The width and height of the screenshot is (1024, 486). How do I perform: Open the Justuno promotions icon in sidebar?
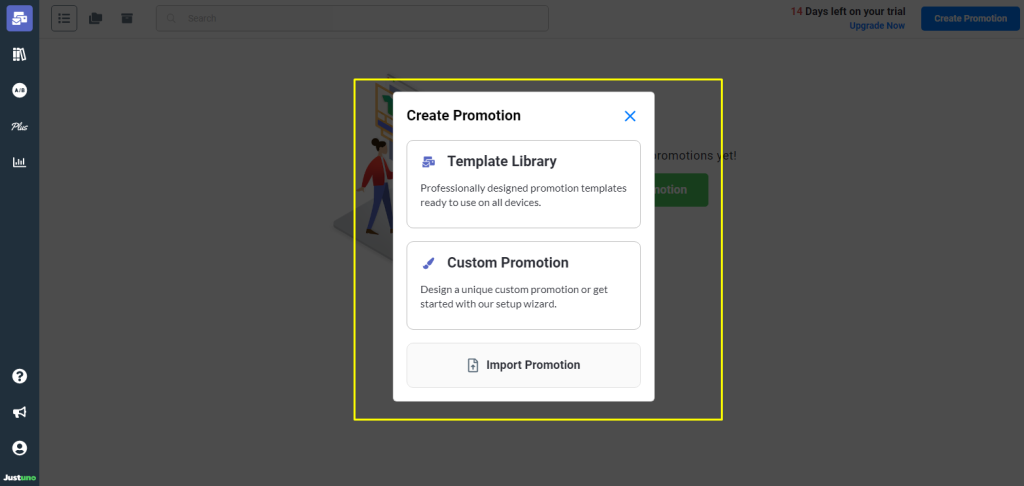pyautogui.click(x=20, y=18)
